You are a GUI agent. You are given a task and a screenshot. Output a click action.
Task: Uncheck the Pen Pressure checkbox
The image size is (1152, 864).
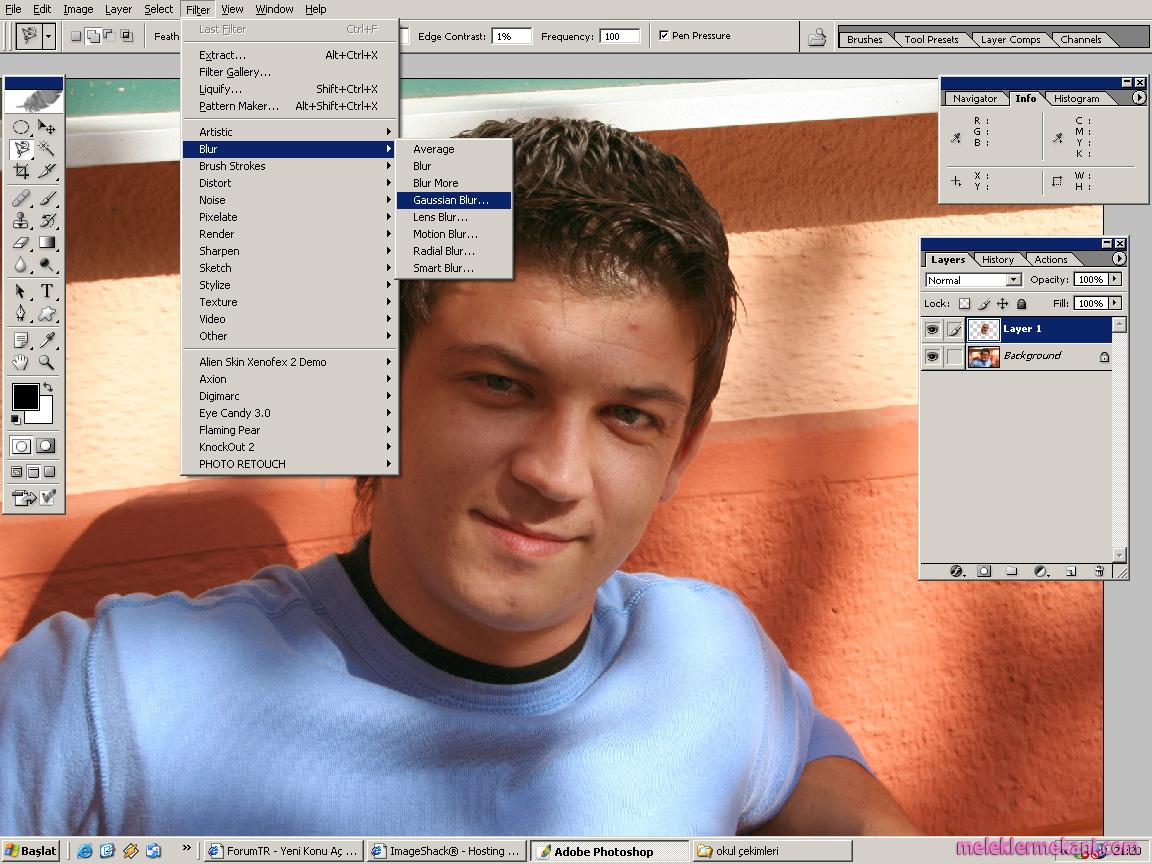pyautogui.click(x=664, y=36)
